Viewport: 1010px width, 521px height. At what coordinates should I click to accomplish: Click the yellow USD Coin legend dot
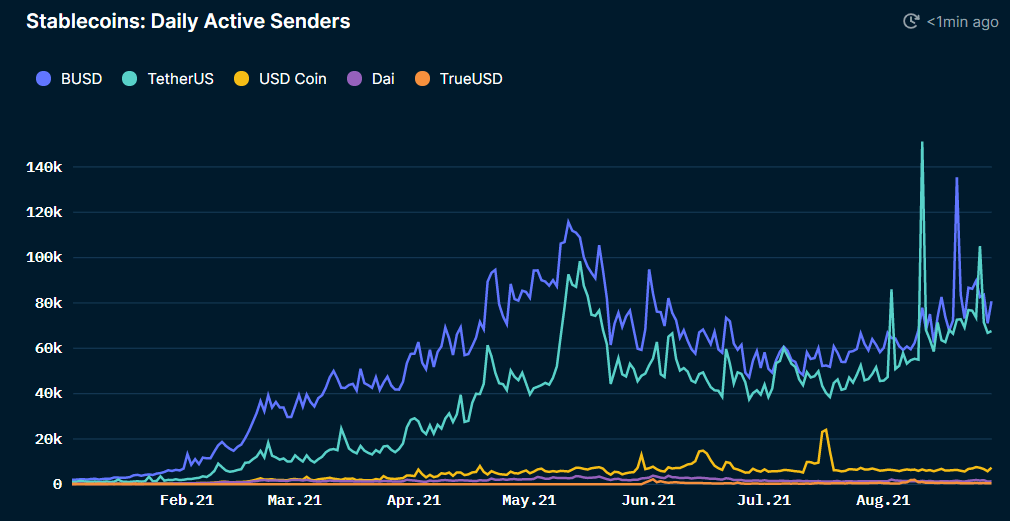[x=241, y=79]
